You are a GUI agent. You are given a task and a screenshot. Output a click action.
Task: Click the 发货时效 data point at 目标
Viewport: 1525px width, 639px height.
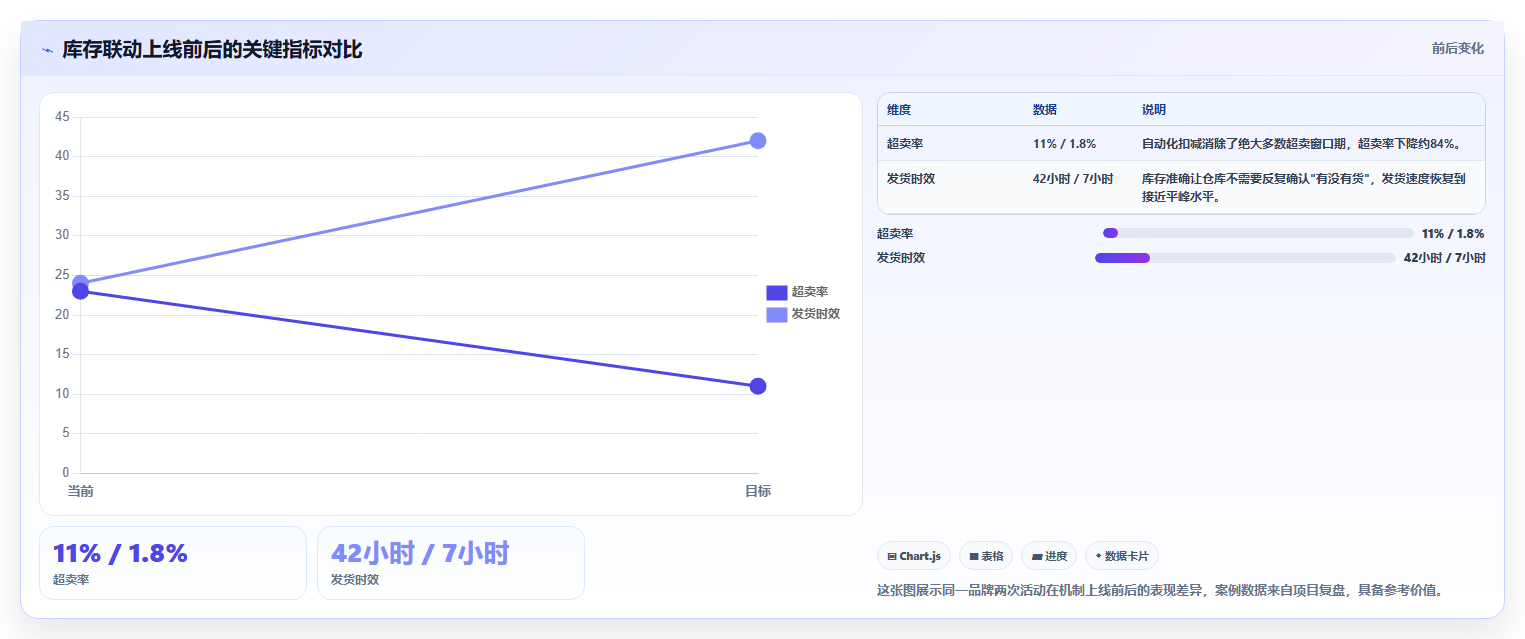click(x=758, y=141)
